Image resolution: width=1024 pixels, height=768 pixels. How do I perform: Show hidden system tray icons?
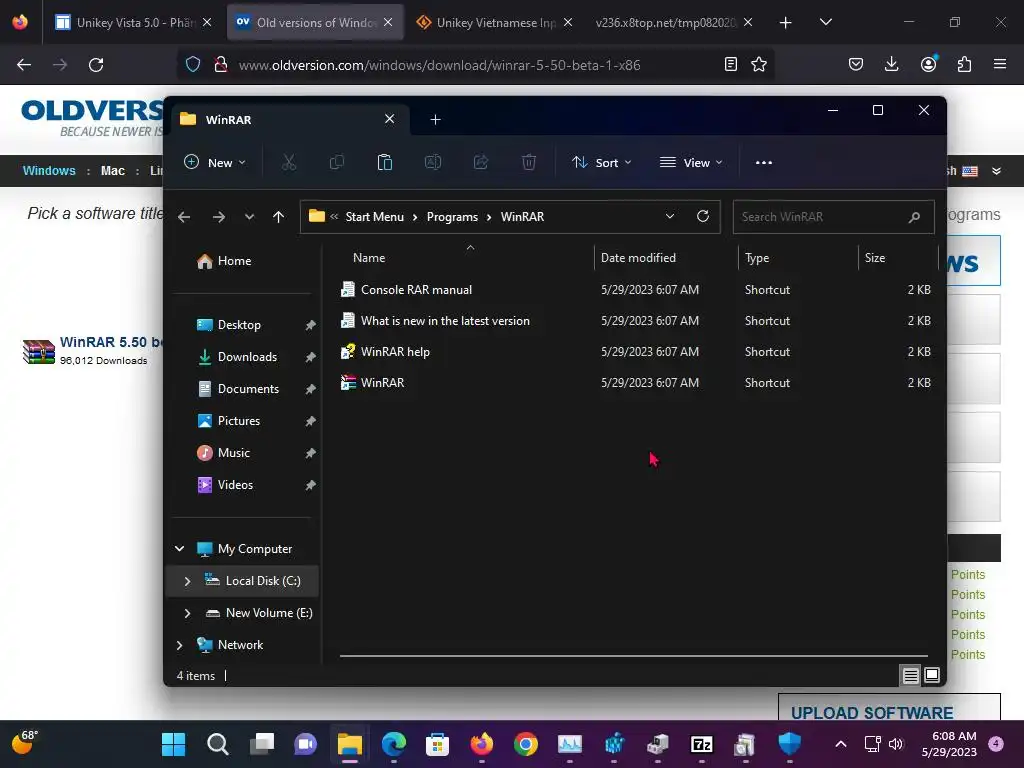[840, 744]
